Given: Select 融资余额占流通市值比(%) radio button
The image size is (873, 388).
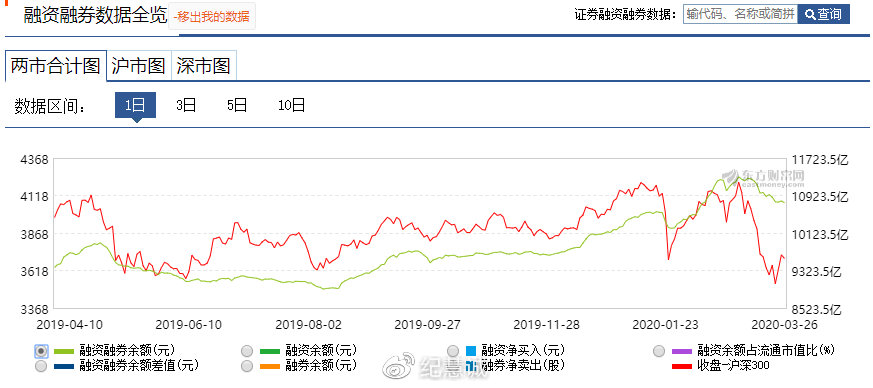Looking at the screenshot, I should tap(660, 351).
